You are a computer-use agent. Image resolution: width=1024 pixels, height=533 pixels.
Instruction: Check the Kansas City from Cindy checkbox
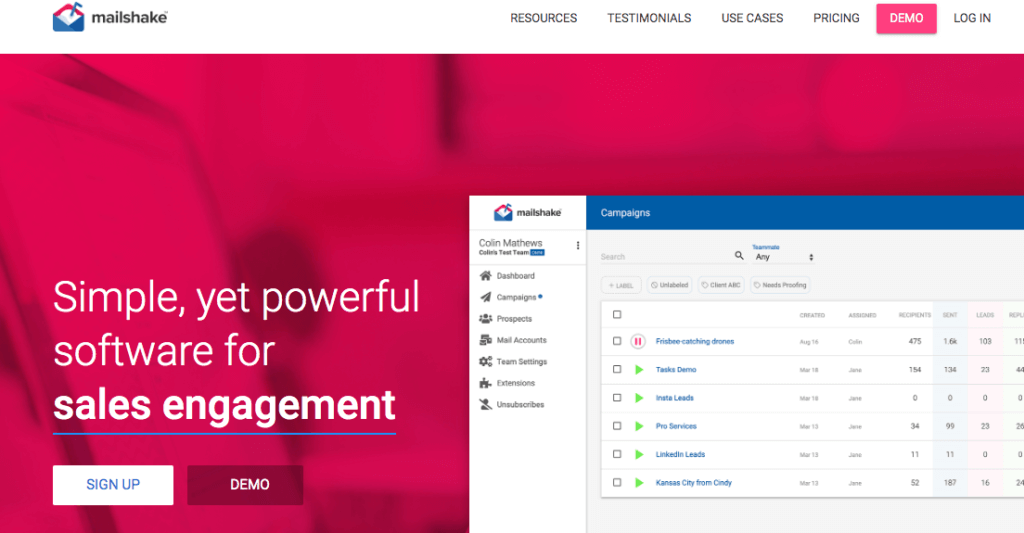click(x=616, y=482)
